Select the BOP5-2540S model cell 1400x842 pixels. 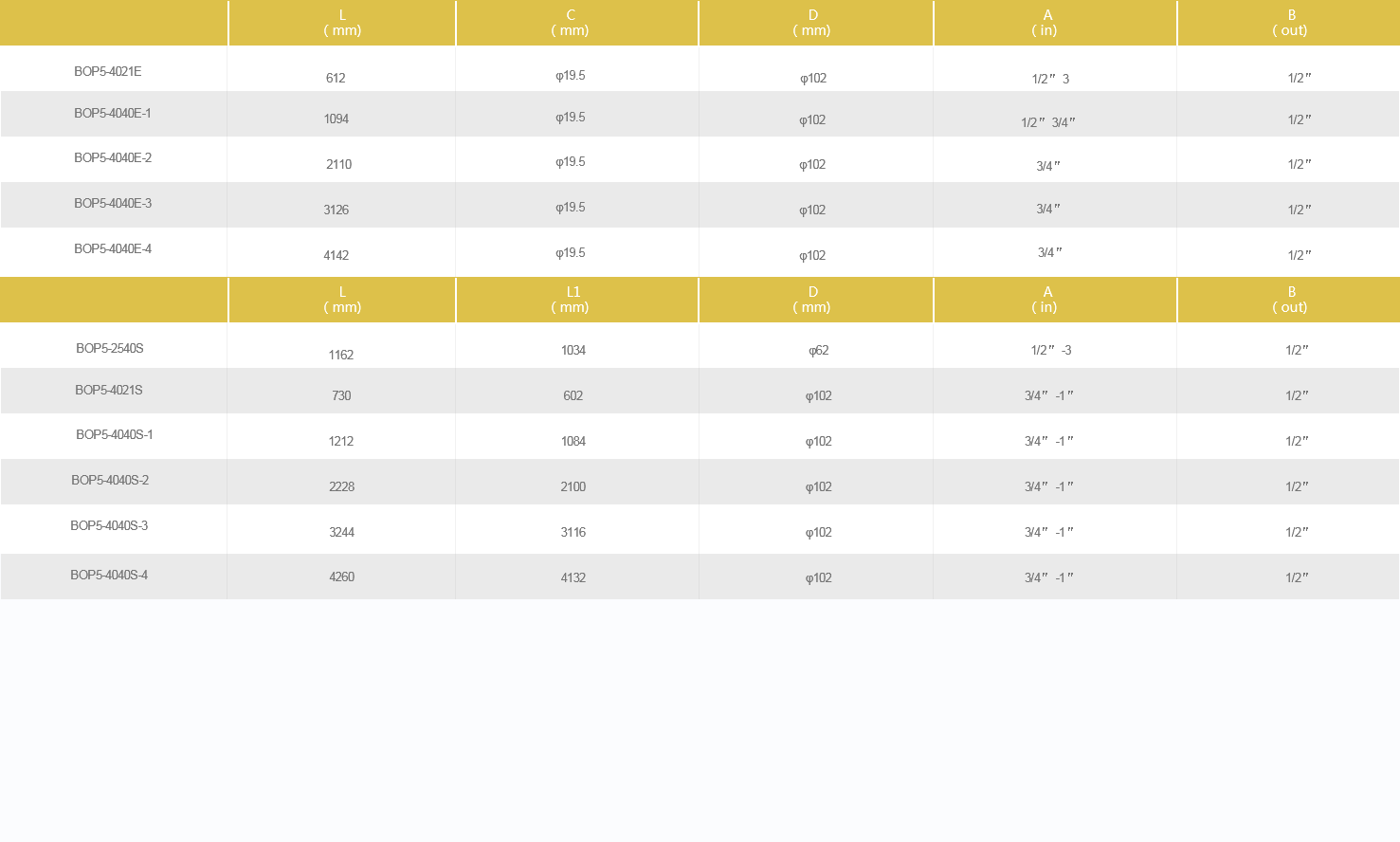pyautogui.click(x=110, y=349)
